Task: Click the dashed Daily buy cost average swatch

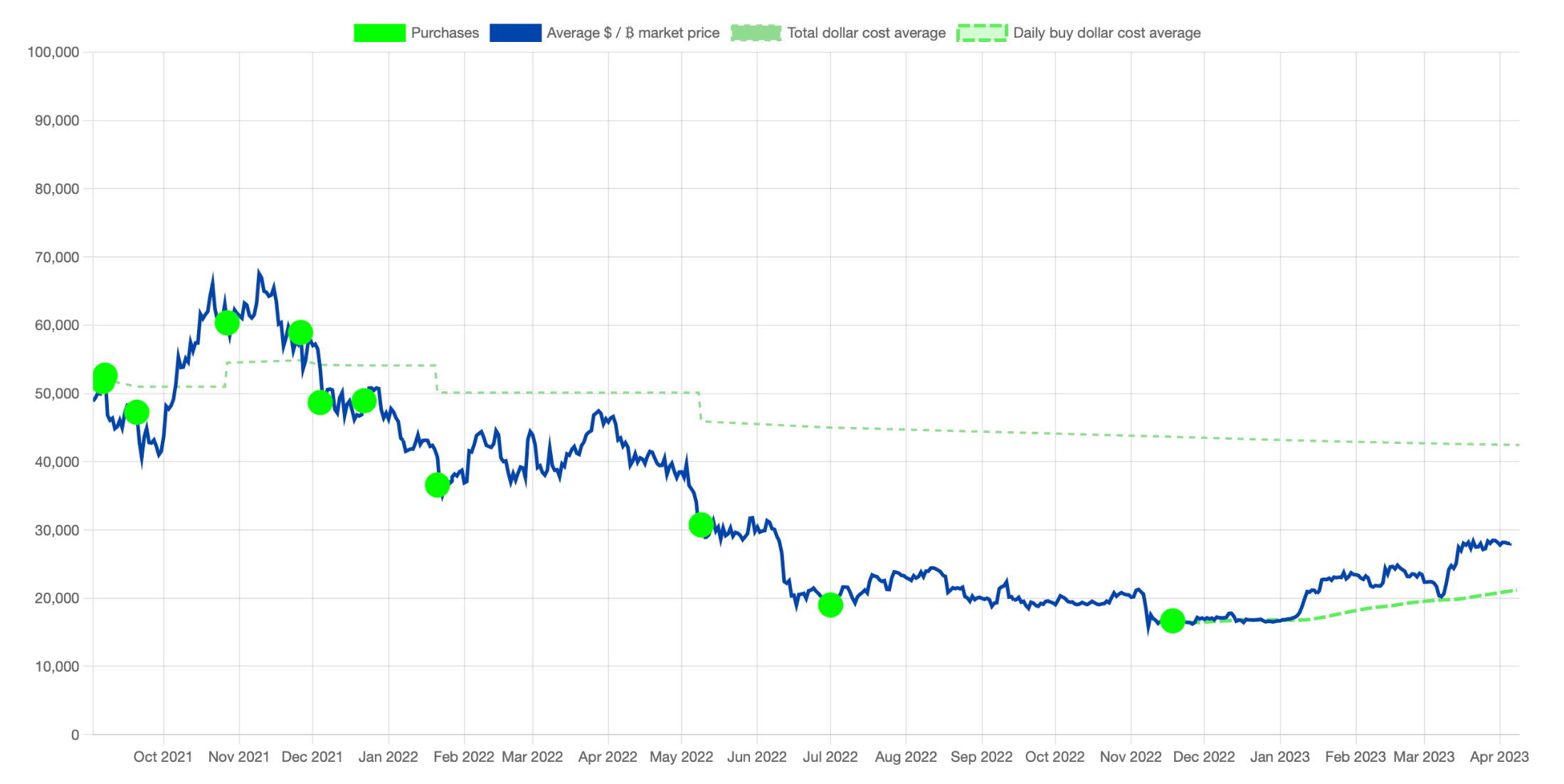Action: click(x=982, y=33)
